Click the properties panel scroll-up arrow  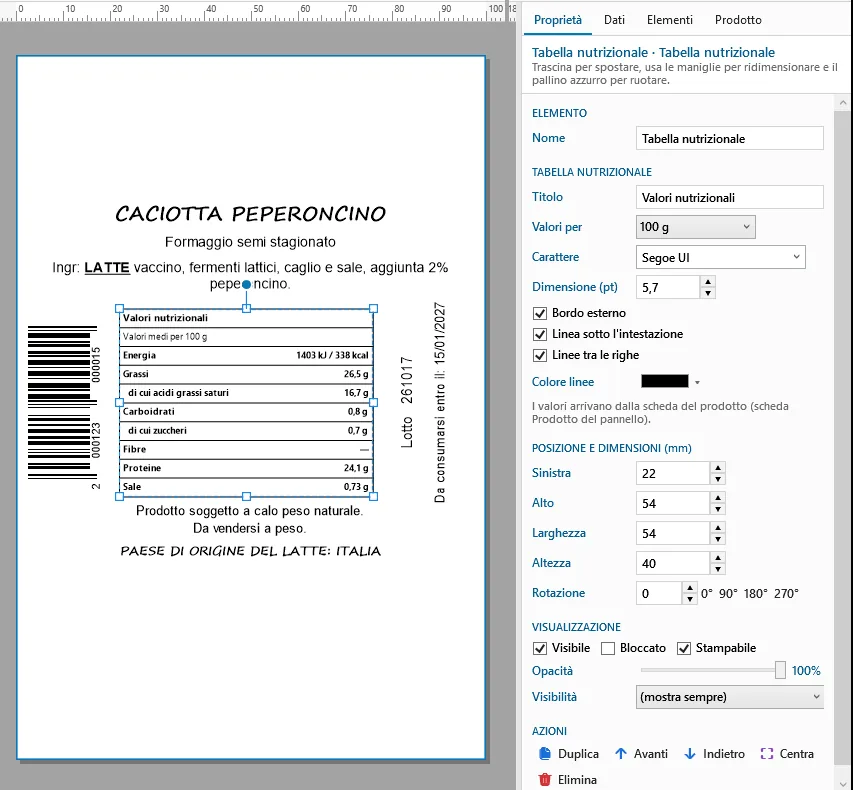point(843,102)
